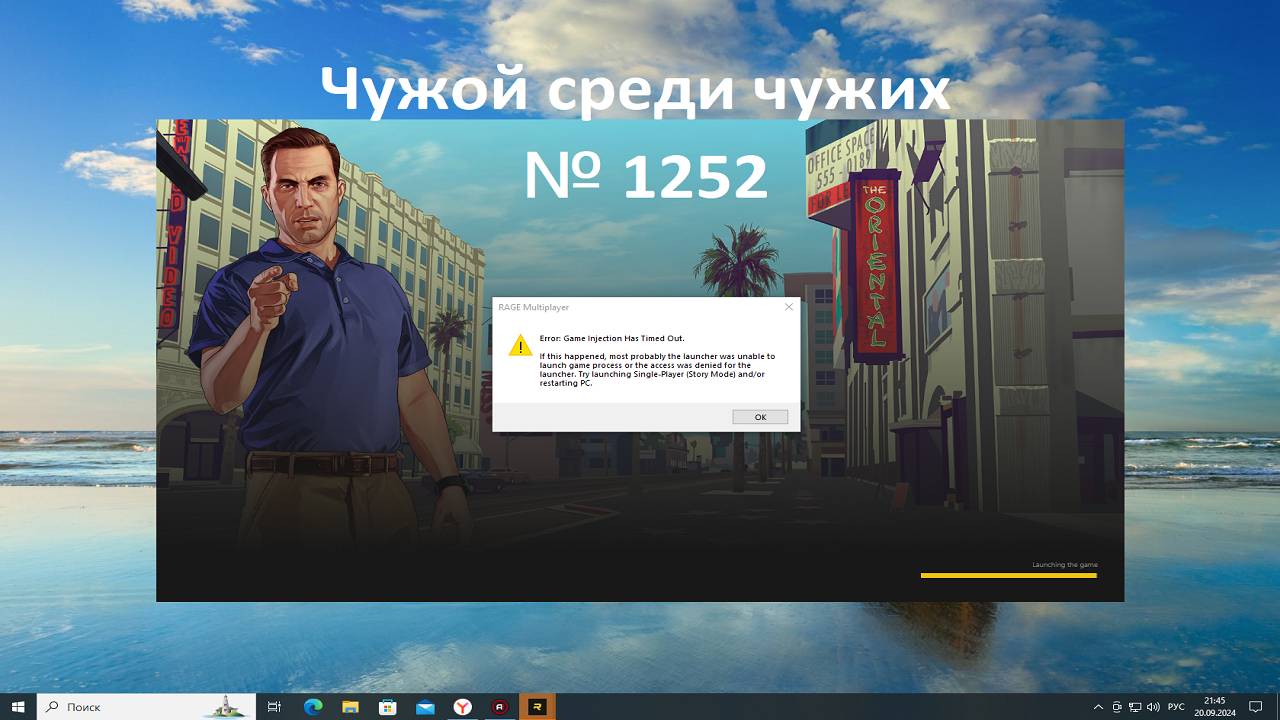Open the volume control in the tray
The image size is (1280, 720).
(1153, 707)
